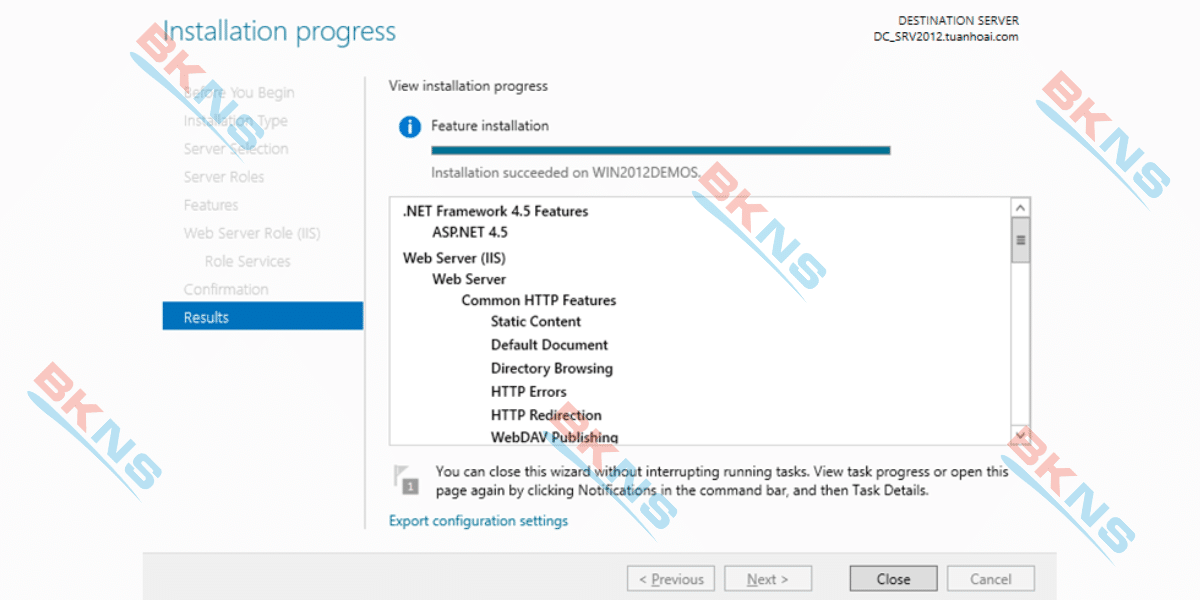This screenshot has width=1200, height=600.
Task: Select the Results step in the wizard sidebar
Action: point(263,317)
